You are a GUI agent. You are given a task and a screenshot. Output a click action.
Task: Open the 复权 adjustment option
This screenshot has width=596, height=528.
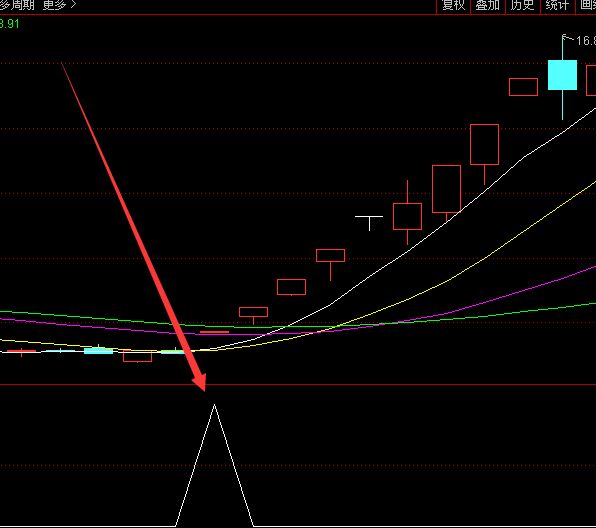(453, 6)
